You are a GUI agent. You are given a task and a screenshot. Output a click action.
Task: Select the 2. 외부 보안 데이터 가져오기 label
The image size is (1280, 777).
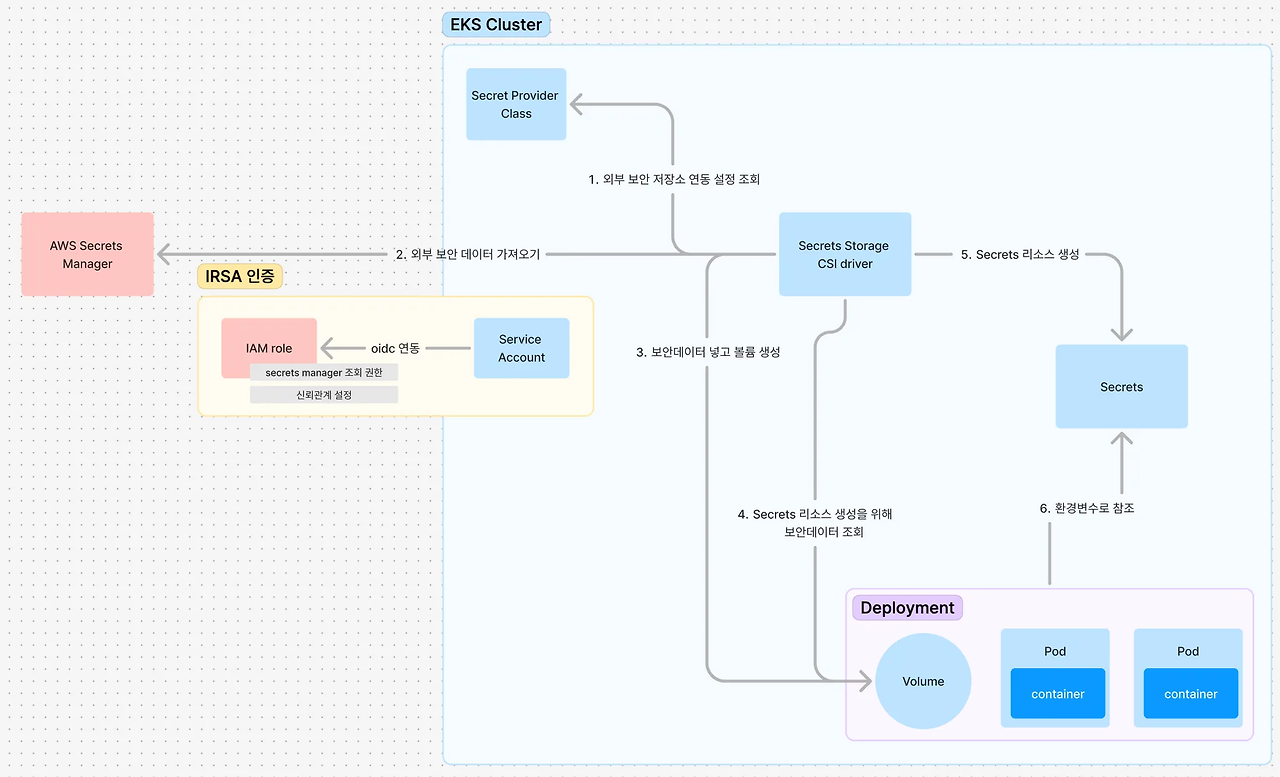[x=469, y=254]
